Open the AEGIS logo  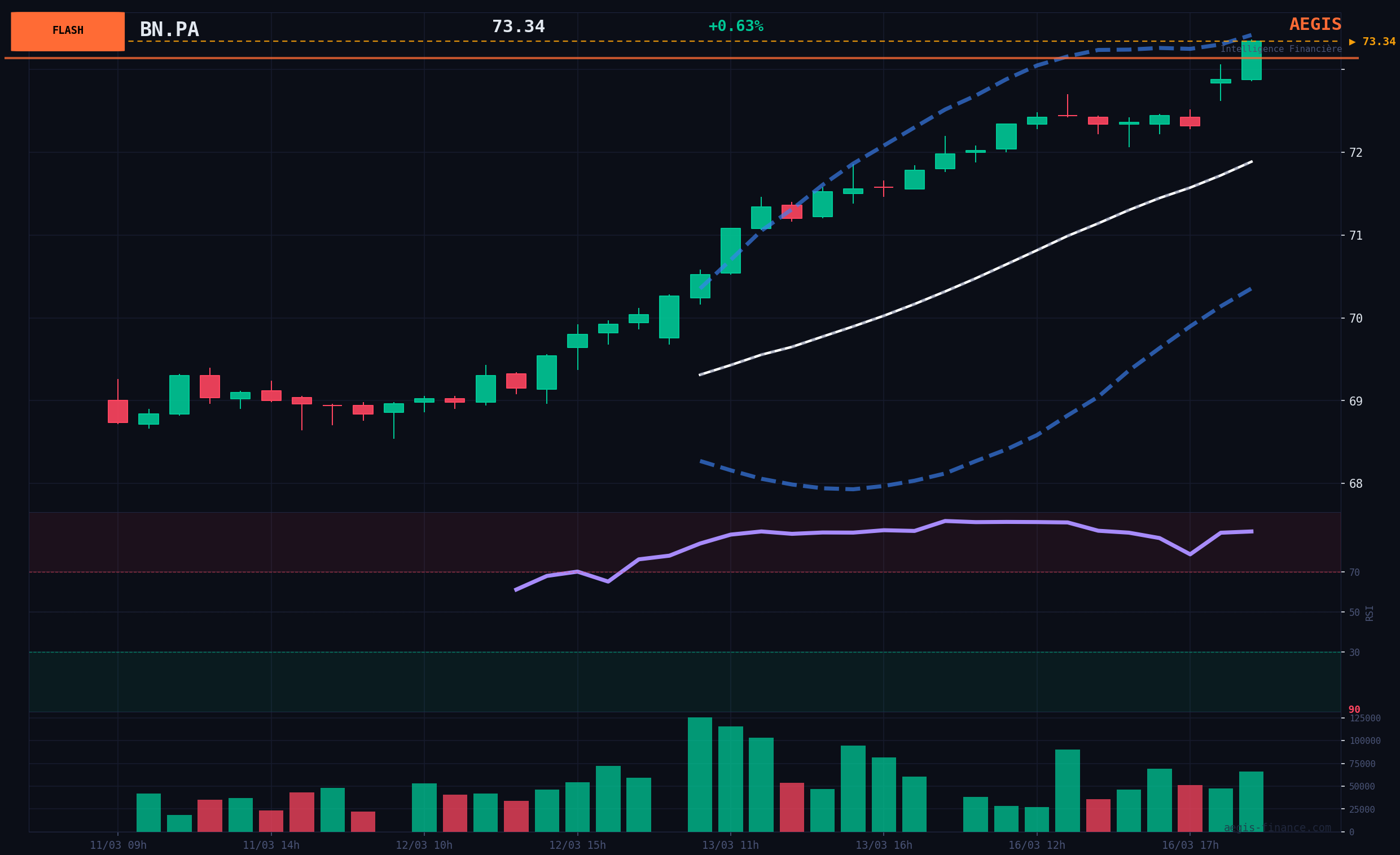click(1315, 24)
